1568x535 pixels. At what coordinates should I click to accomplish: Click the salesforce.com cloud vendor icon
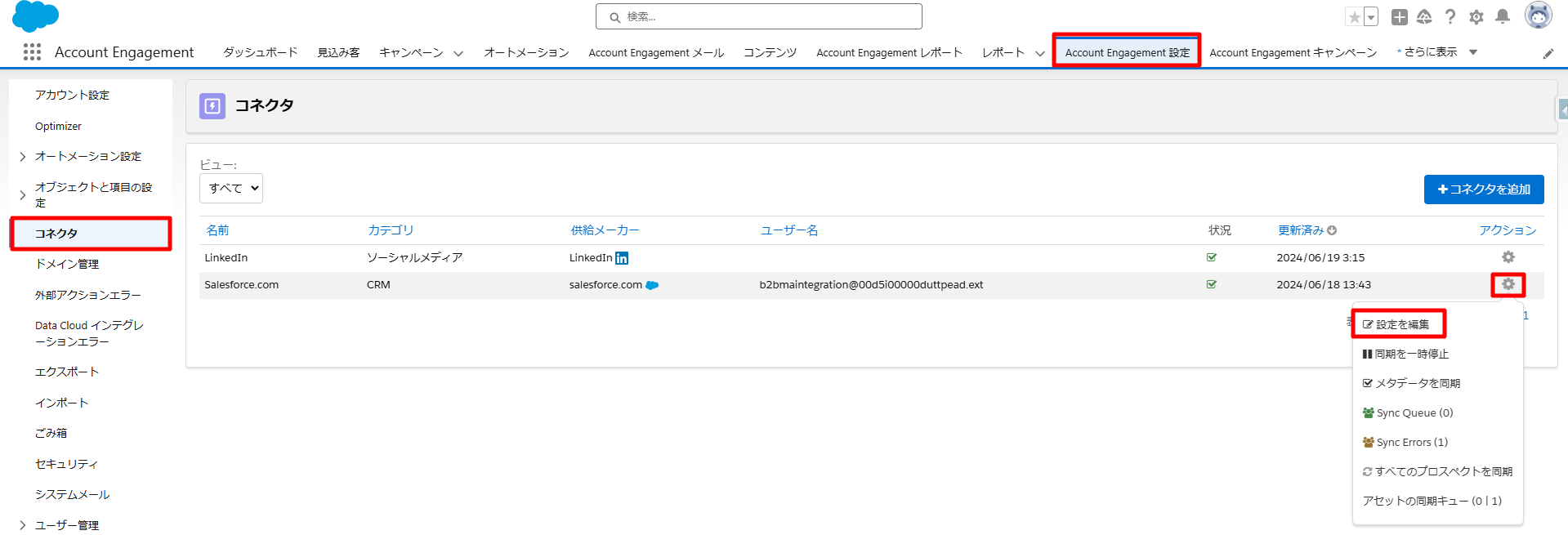[652, 285]
